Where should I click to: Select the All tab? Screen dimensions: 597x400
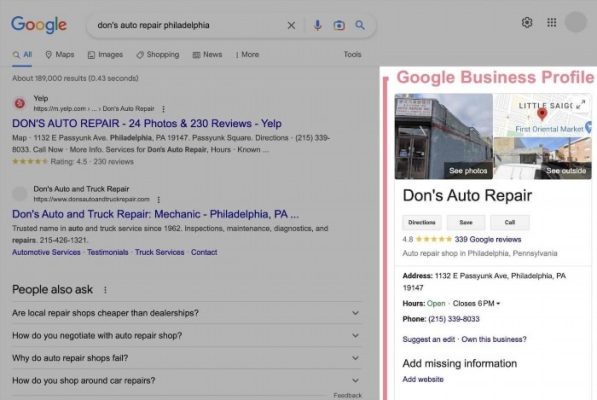[22, 55]
